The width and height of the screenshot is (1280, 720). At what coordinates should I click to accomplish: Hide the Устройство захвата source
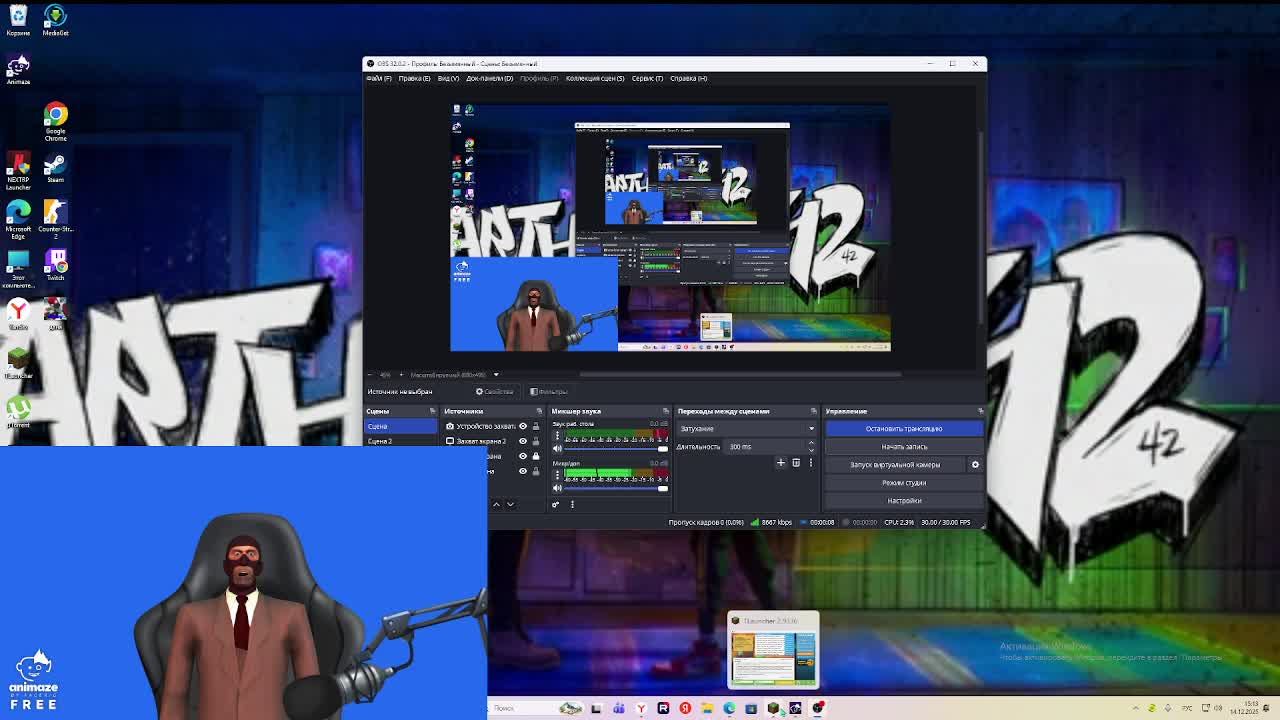[522, 427]
